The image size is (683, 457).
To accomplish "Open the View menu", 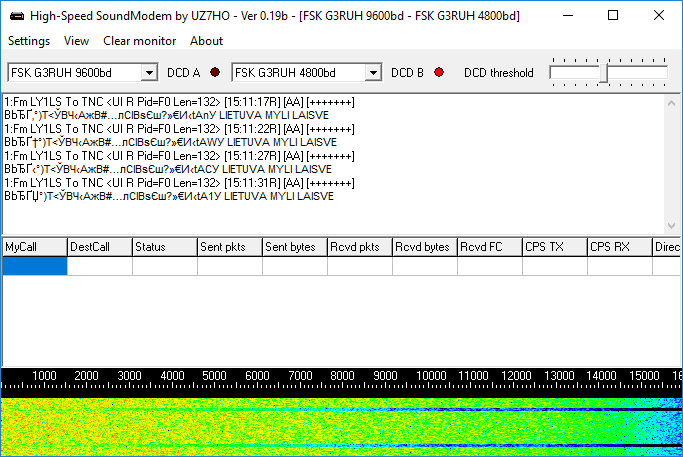I will [x=76, y=41].
